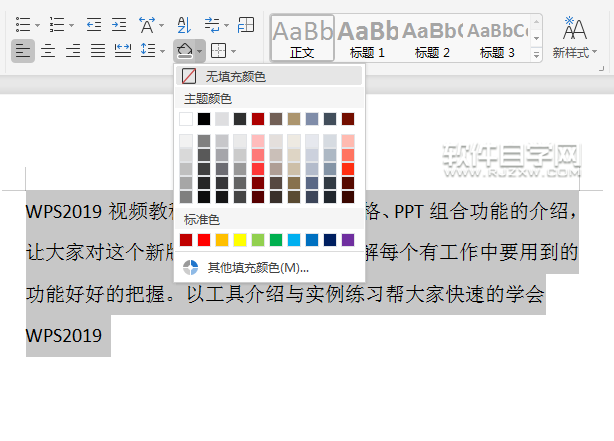Choose 无填充颜色 no fill option
The width and height of the screenshot is (614, 441).
coord(269,76)
